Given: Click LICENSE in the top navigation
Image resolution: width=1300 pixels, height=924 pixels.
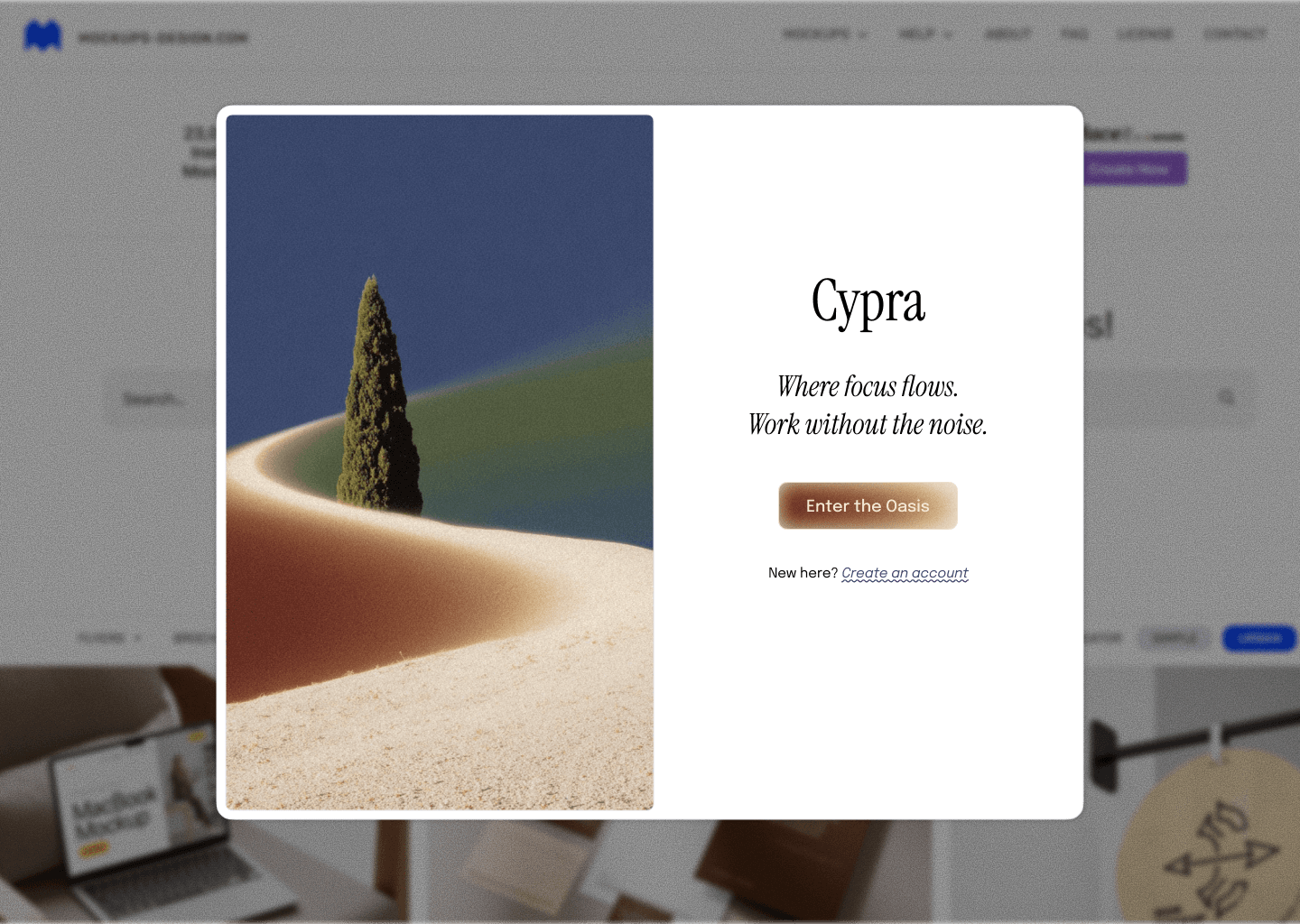Looking at the screenshot, I should click(1144, 35).
